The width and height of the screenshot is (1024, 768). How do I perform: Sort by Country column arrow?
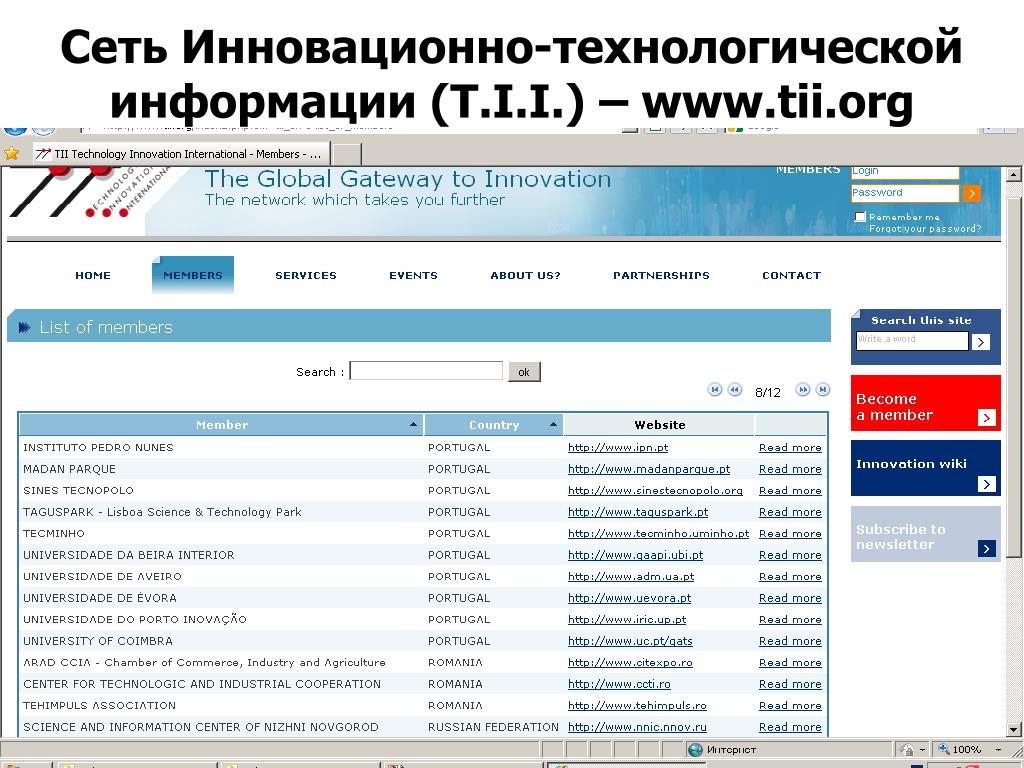[553, 424]
